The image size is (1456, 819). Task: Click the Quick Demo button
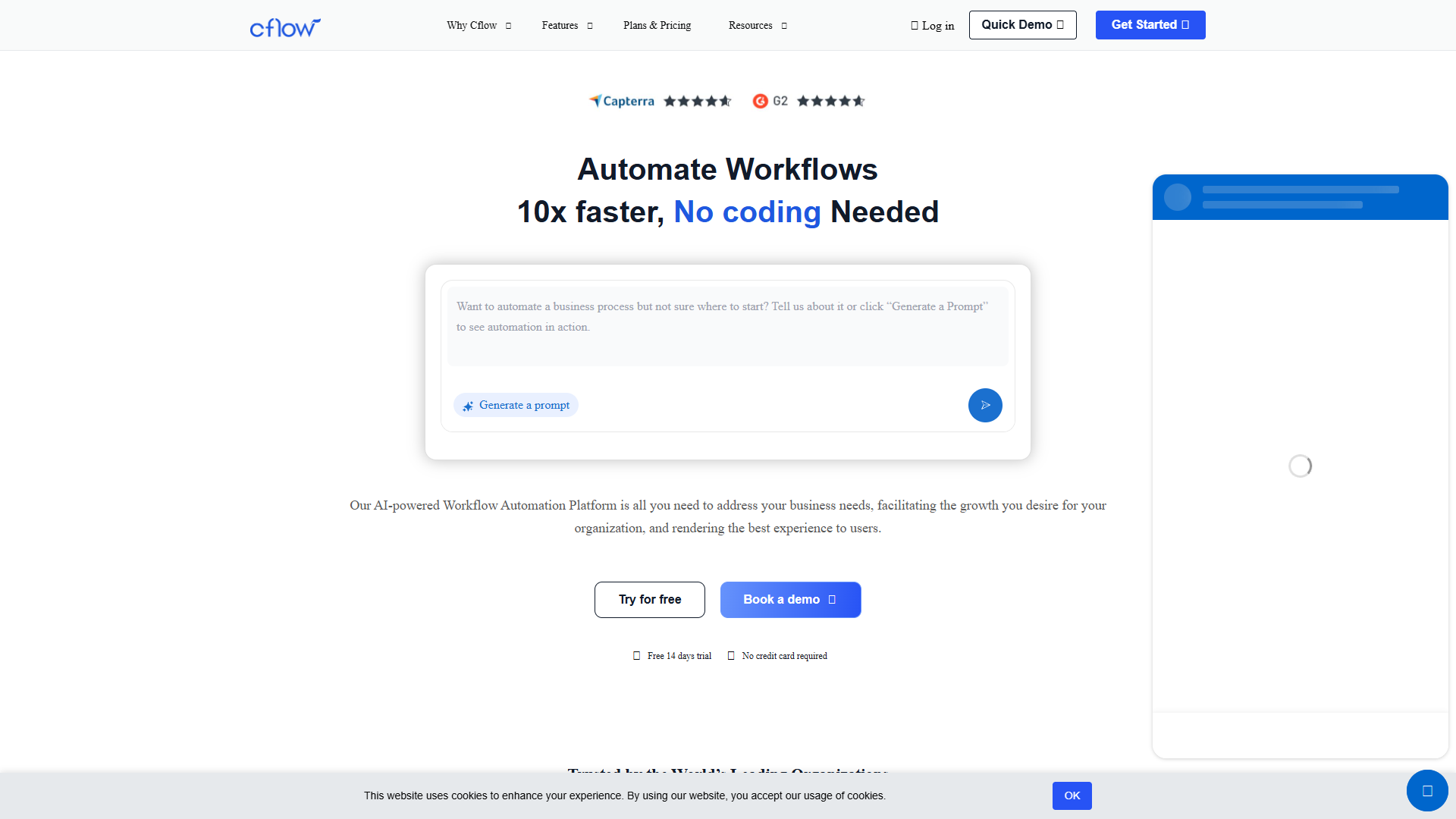pyautogui.click(x=1022, y=25)
